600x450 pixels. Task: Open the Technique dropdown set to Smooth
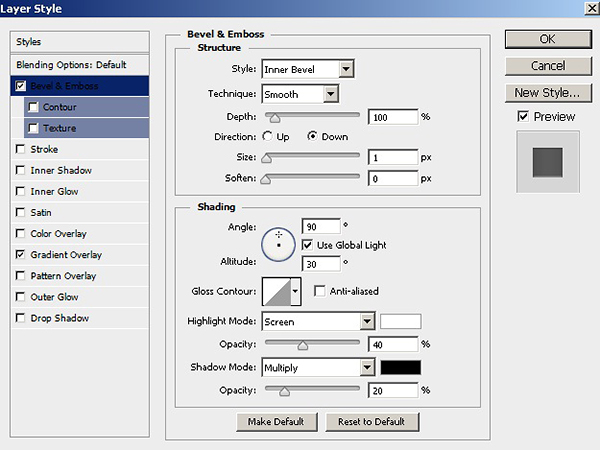pyautogui.click(x=300, y=94)
